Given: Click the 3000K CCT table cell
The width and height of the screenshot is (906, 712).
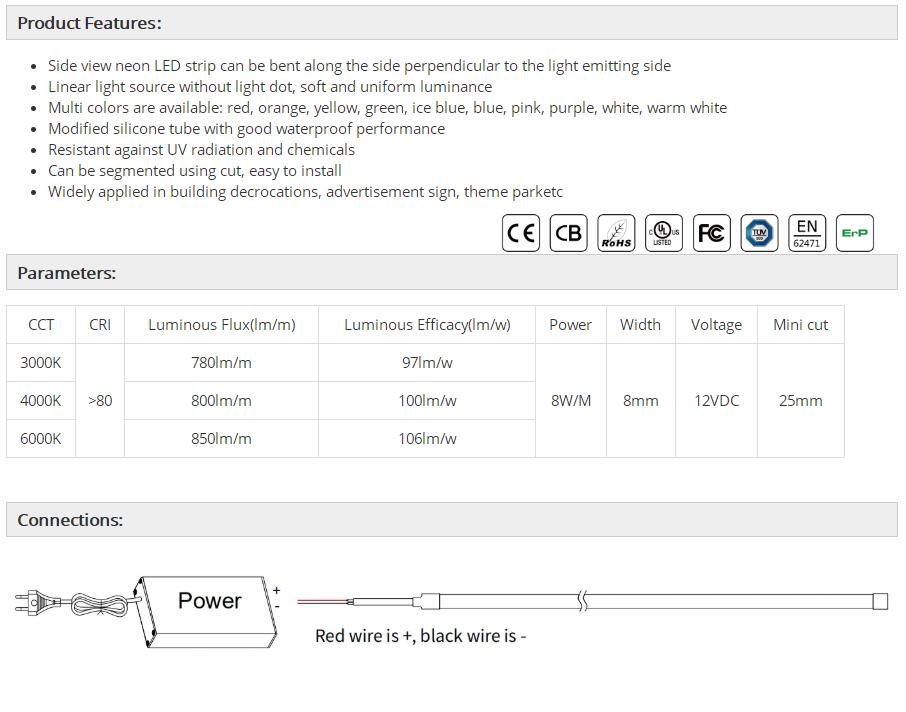Looking at the screenshot, I should [41, 363].
